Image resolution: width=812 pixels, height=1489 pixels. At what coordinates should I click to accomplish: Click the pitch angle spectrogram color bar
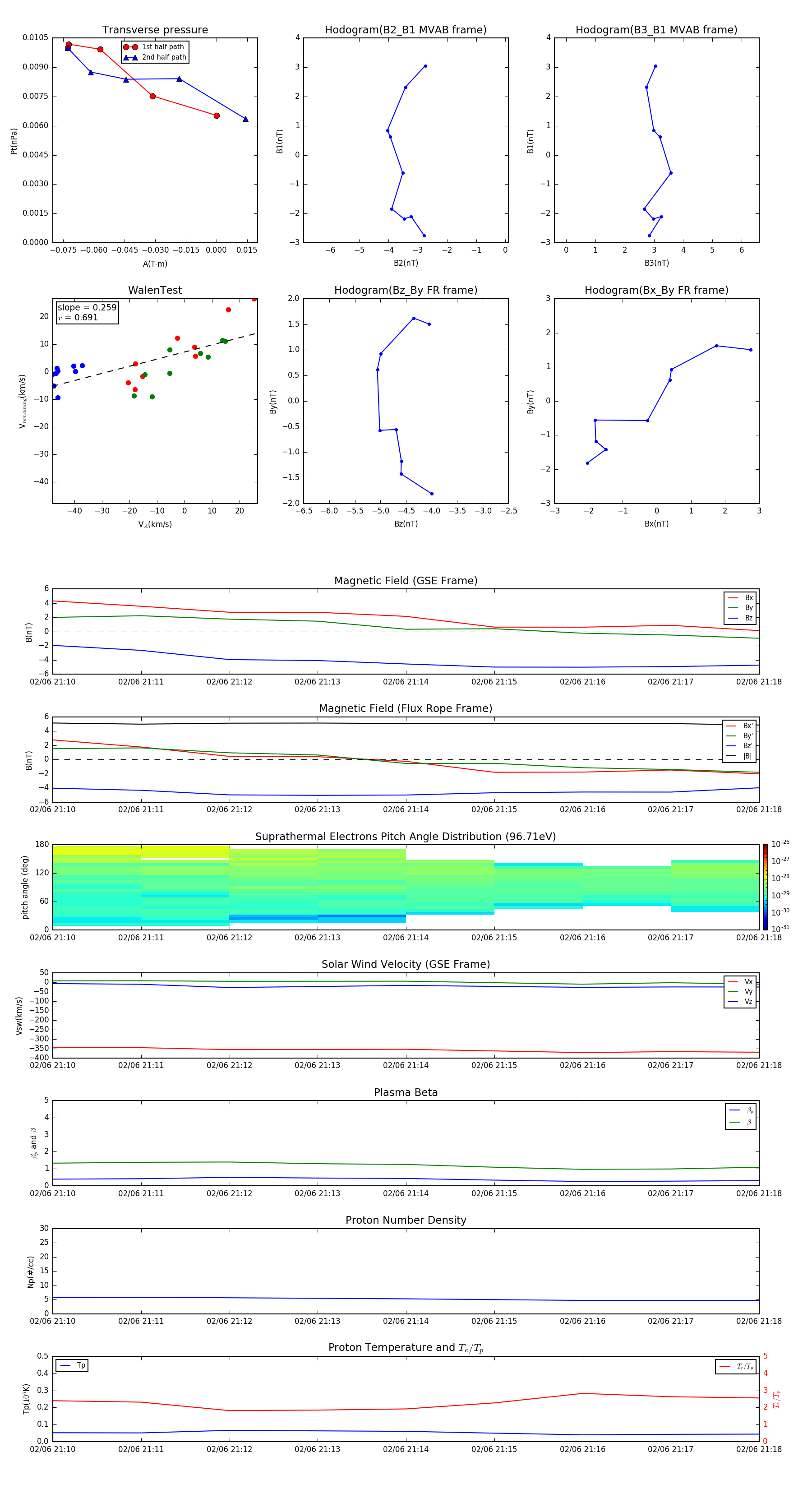click(x=765, y=887)
